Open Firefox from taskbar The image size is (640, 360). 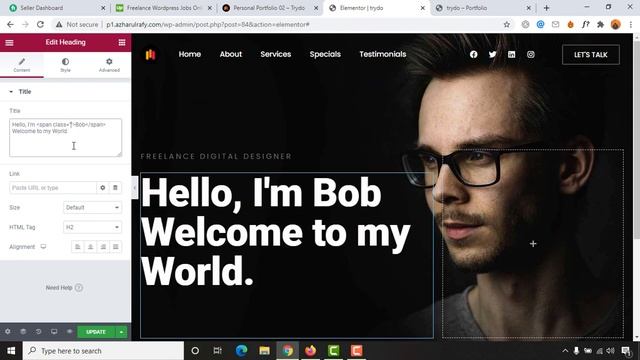click(x=310, y=351)
